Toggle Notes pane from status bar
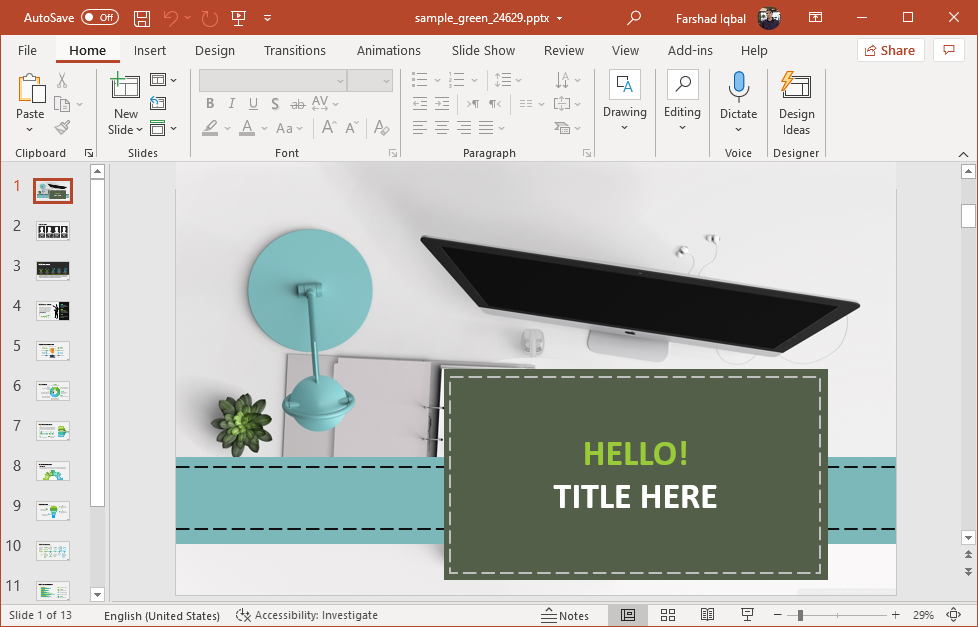The image size is (978, 627). 565,615
